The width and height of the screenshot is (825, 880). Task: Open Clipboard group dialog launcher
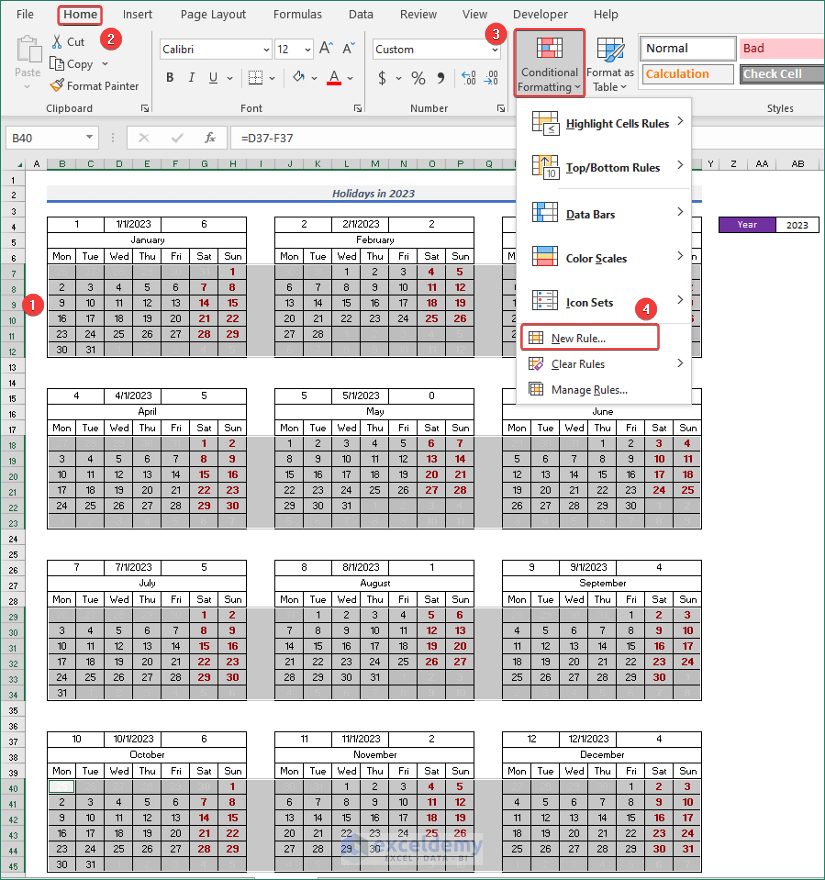[145, 108]
